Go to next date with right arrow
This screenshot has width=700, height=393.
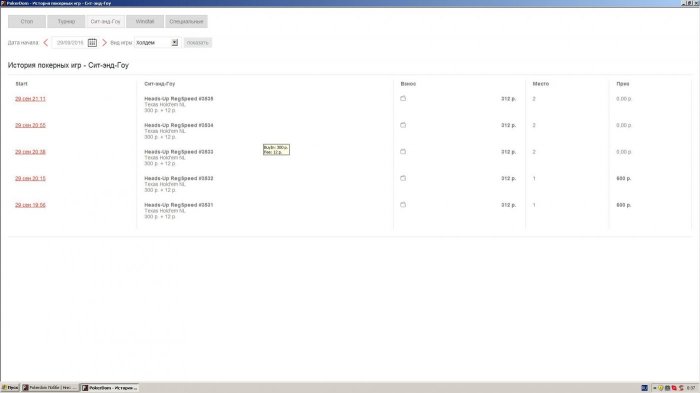[104, 42]
